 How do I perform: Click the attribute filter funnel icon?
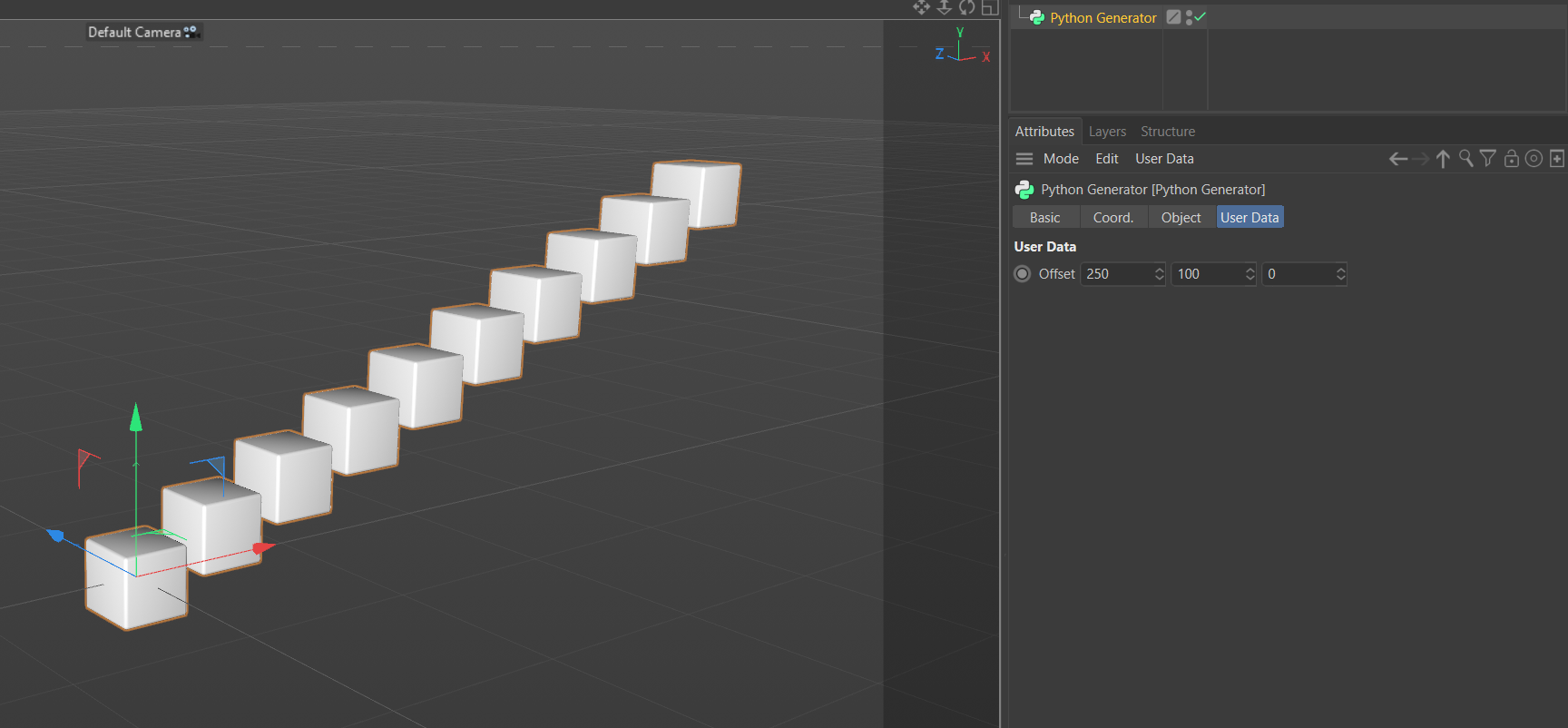point(1488,159)
